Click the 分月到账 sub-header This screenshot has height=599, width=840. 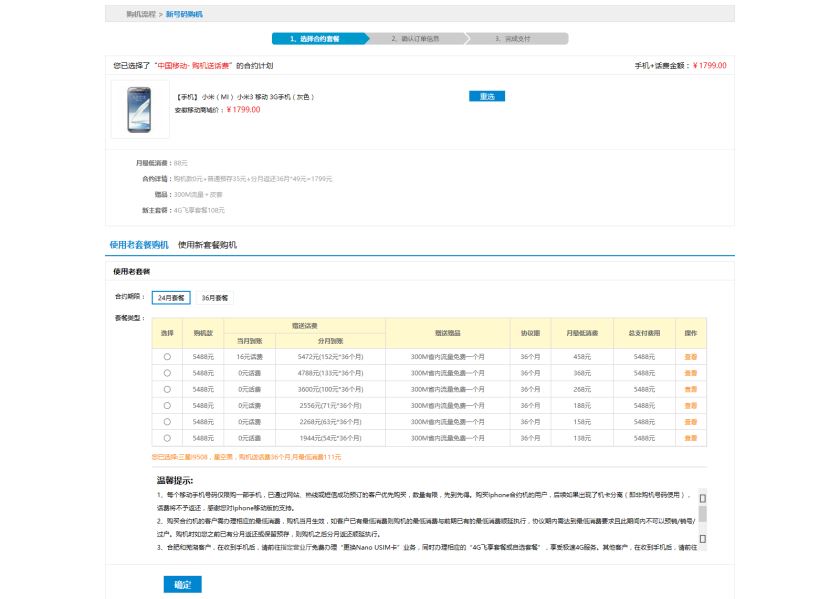pyautogui.click(x=331, y=341)
